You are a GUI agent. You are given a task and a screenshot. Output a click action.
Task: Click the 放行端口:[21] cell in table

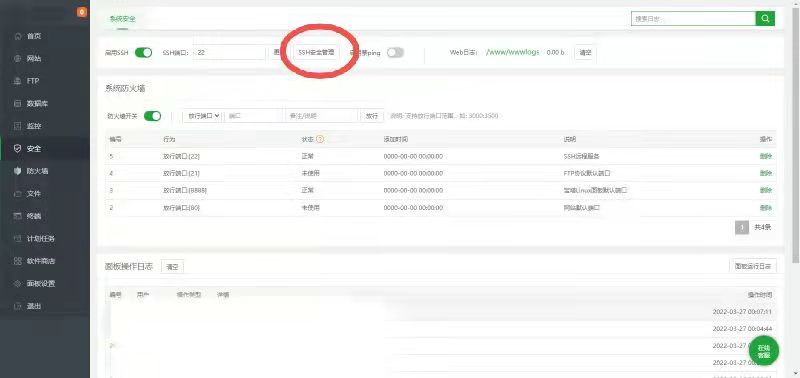(182, 173)
